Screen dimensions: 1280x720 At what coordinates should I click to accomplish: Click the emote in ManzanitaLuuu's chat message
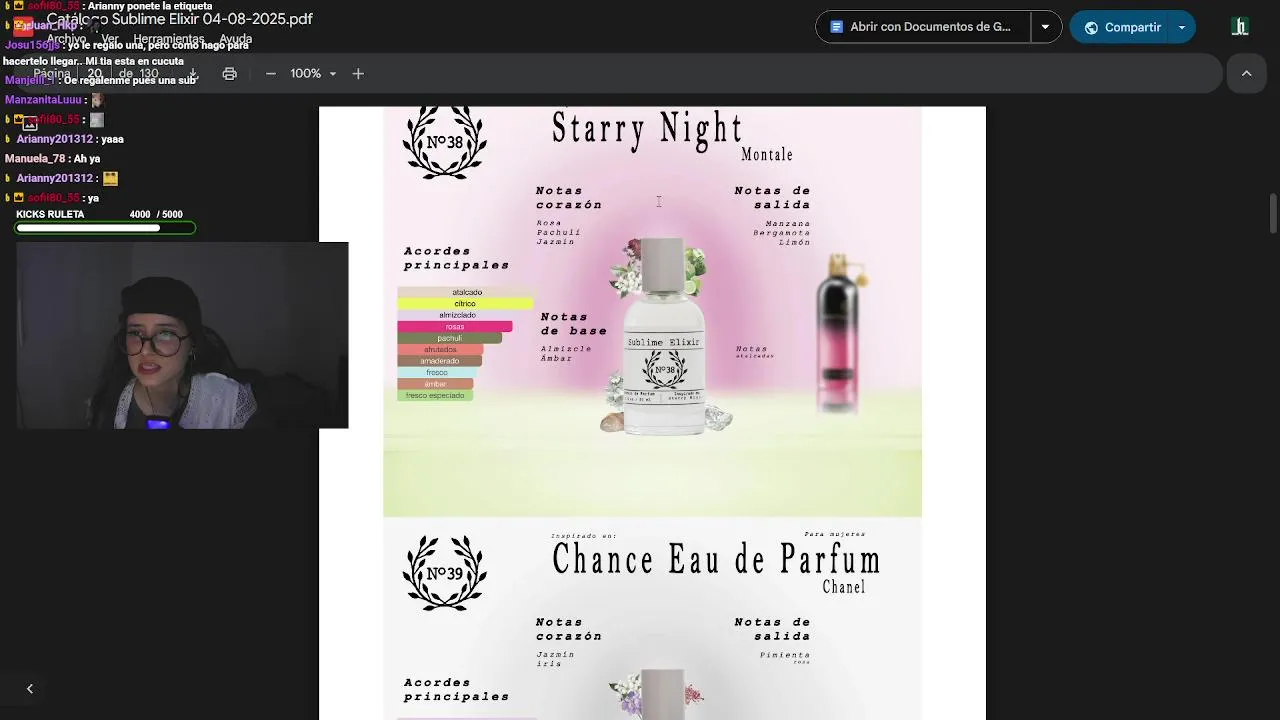pos(97,100)
